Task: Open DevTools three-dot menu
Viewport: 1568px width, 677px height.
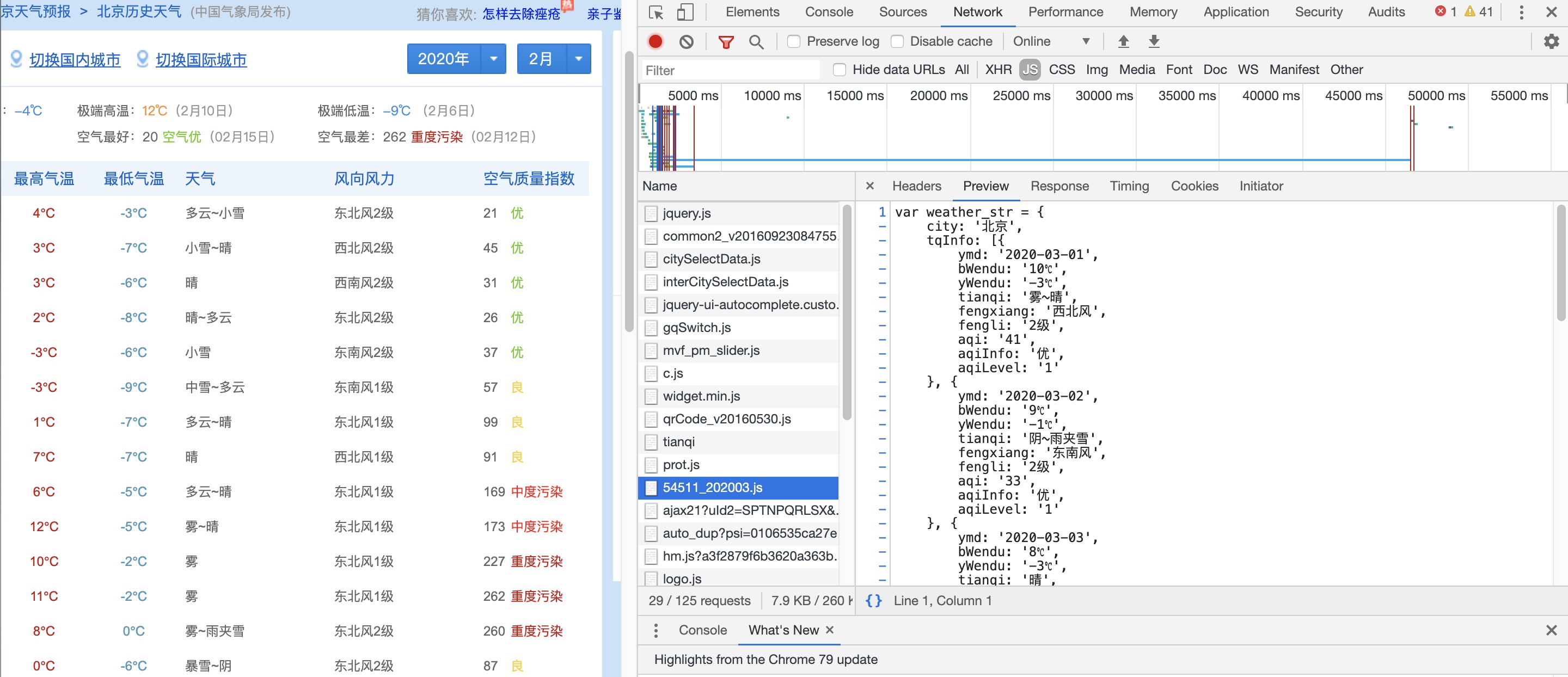Action: (x=1521, y=12)
